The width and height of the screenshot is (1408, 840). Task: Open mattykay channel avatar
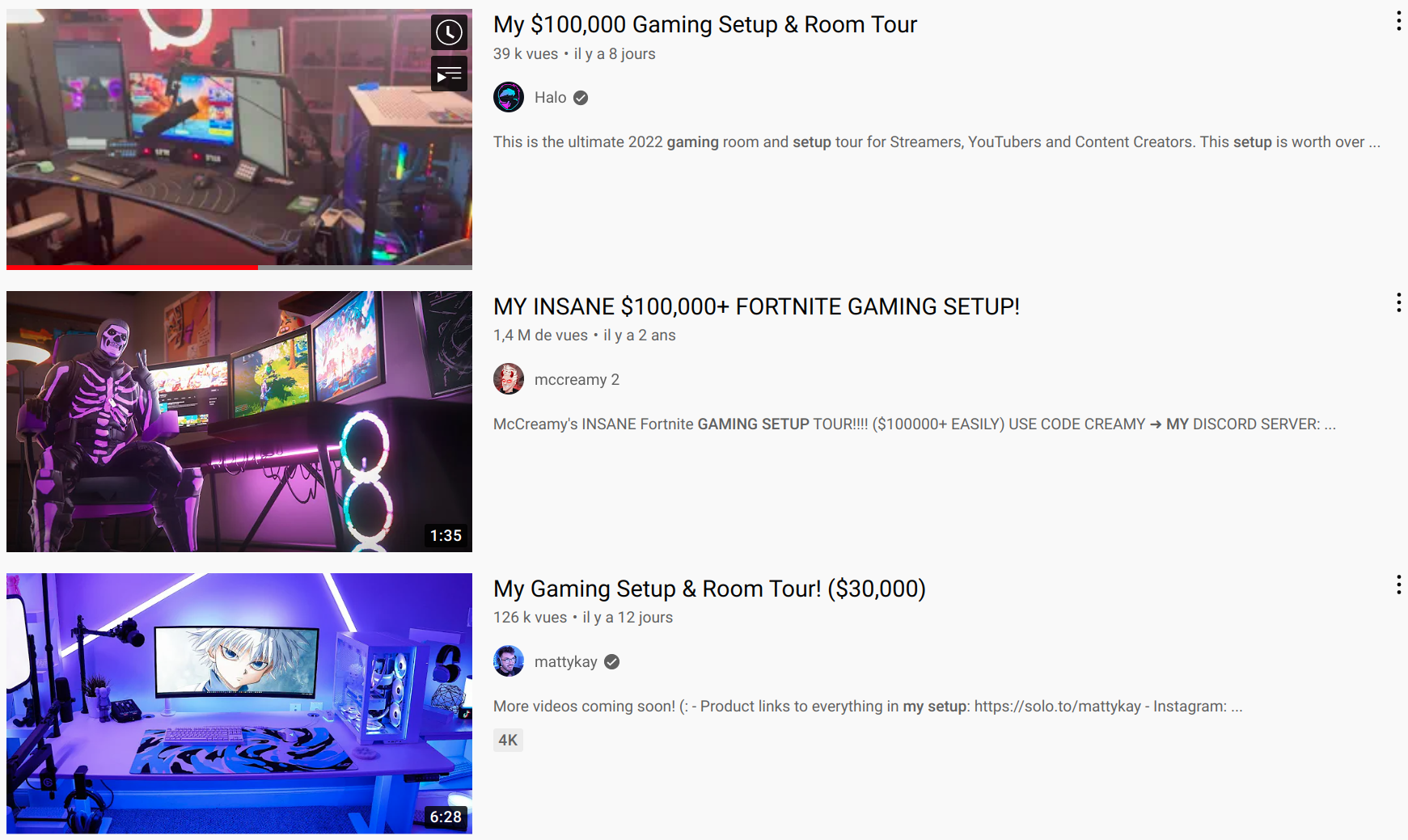tap(509, 661)
